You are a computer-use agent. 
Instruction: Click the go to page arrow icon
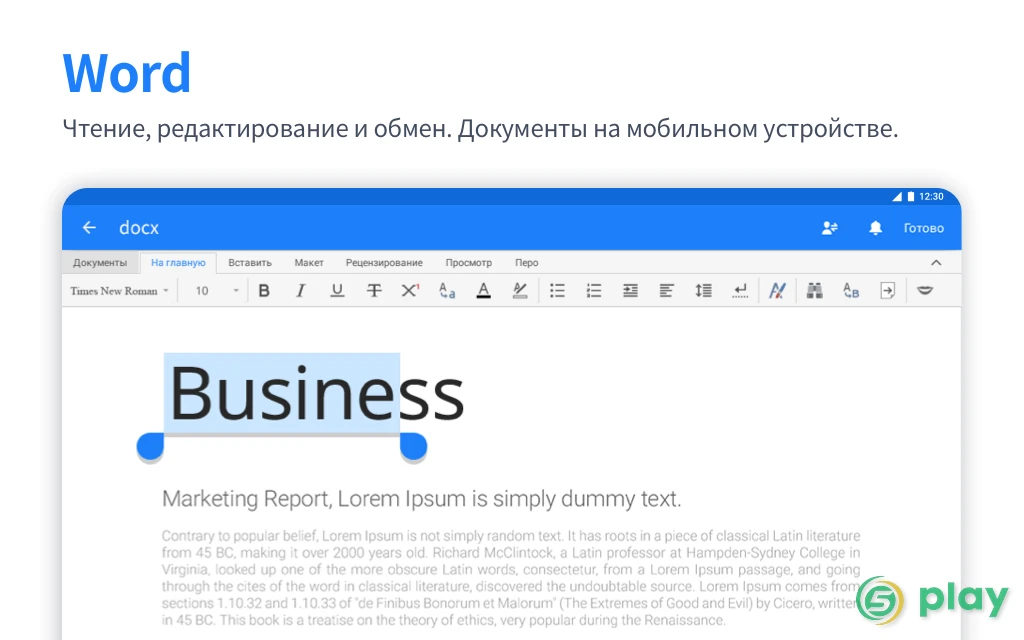pos(888,291)
